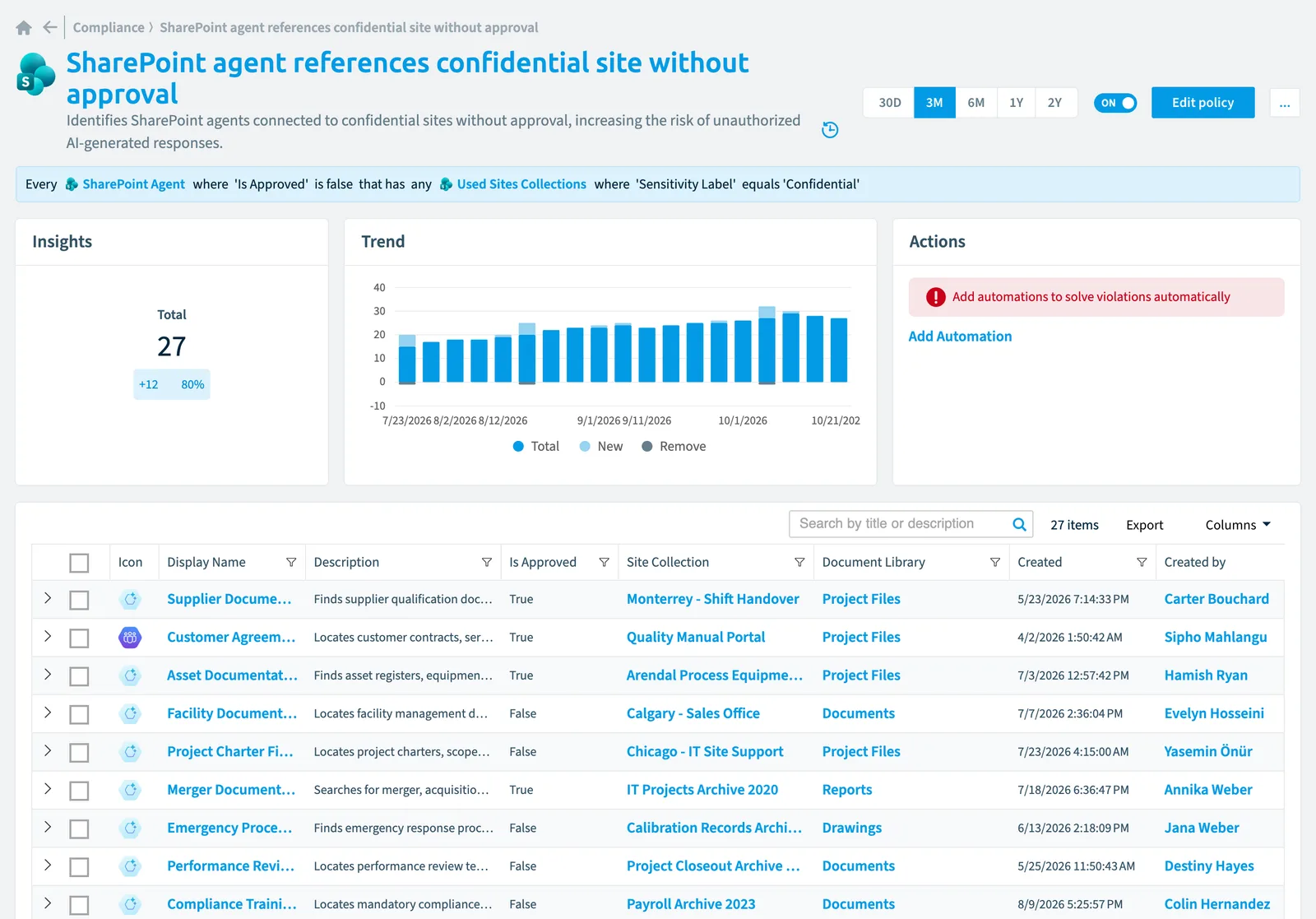The height and width of the screenshot is (919, 1316).
Task: Toggle the policy ON switch
Action: [1115, 103]
